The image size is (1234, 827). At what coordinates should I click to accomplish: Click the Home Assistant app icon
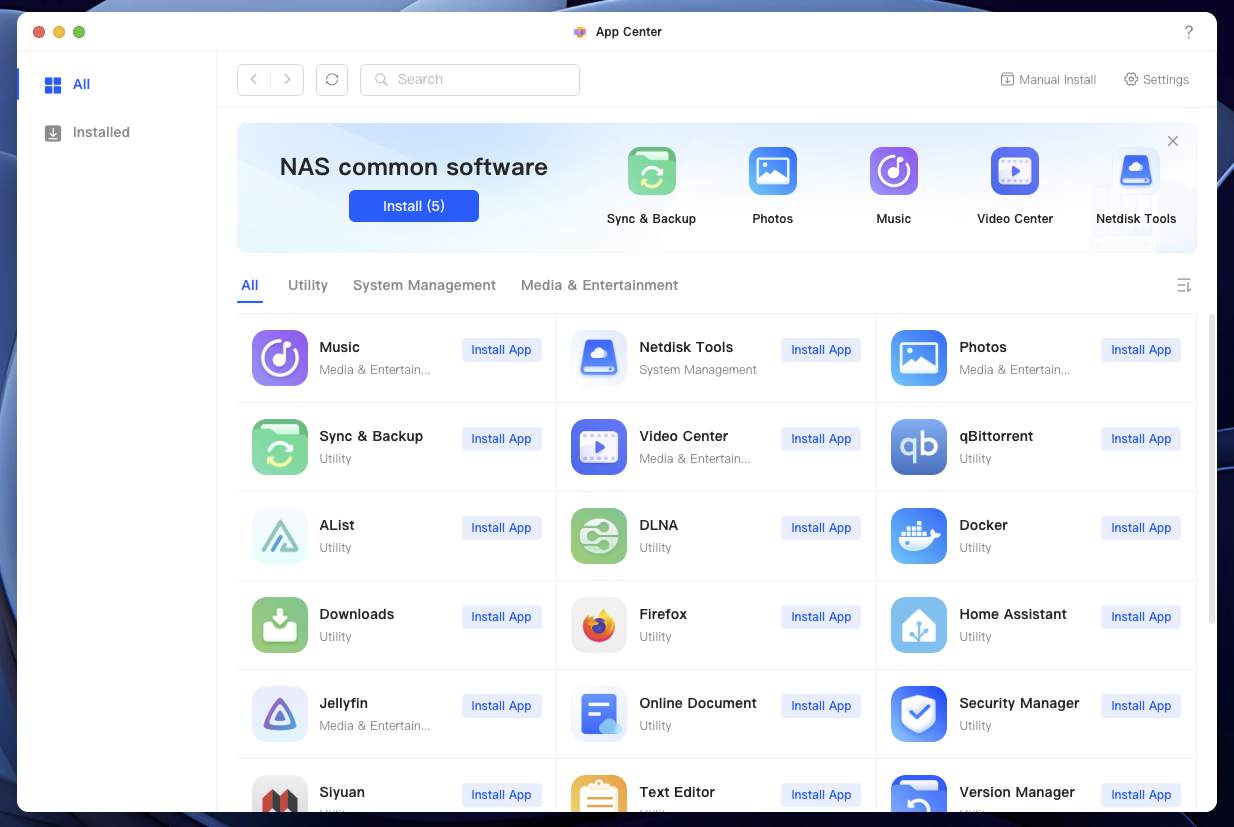(919, 625)
